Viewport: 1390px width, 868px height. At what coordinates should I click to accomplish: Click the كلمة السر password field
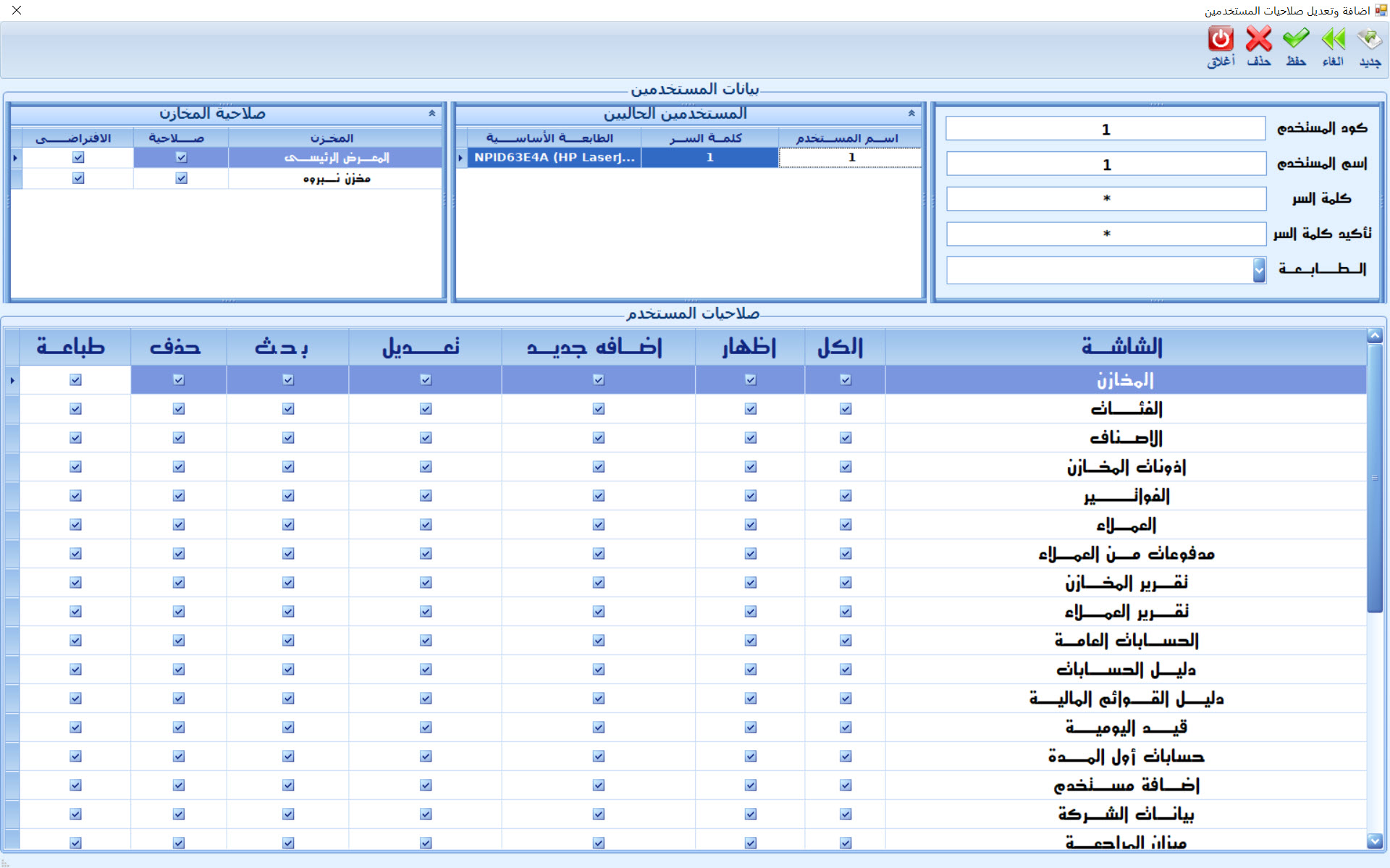click(x=1105, y=199)
